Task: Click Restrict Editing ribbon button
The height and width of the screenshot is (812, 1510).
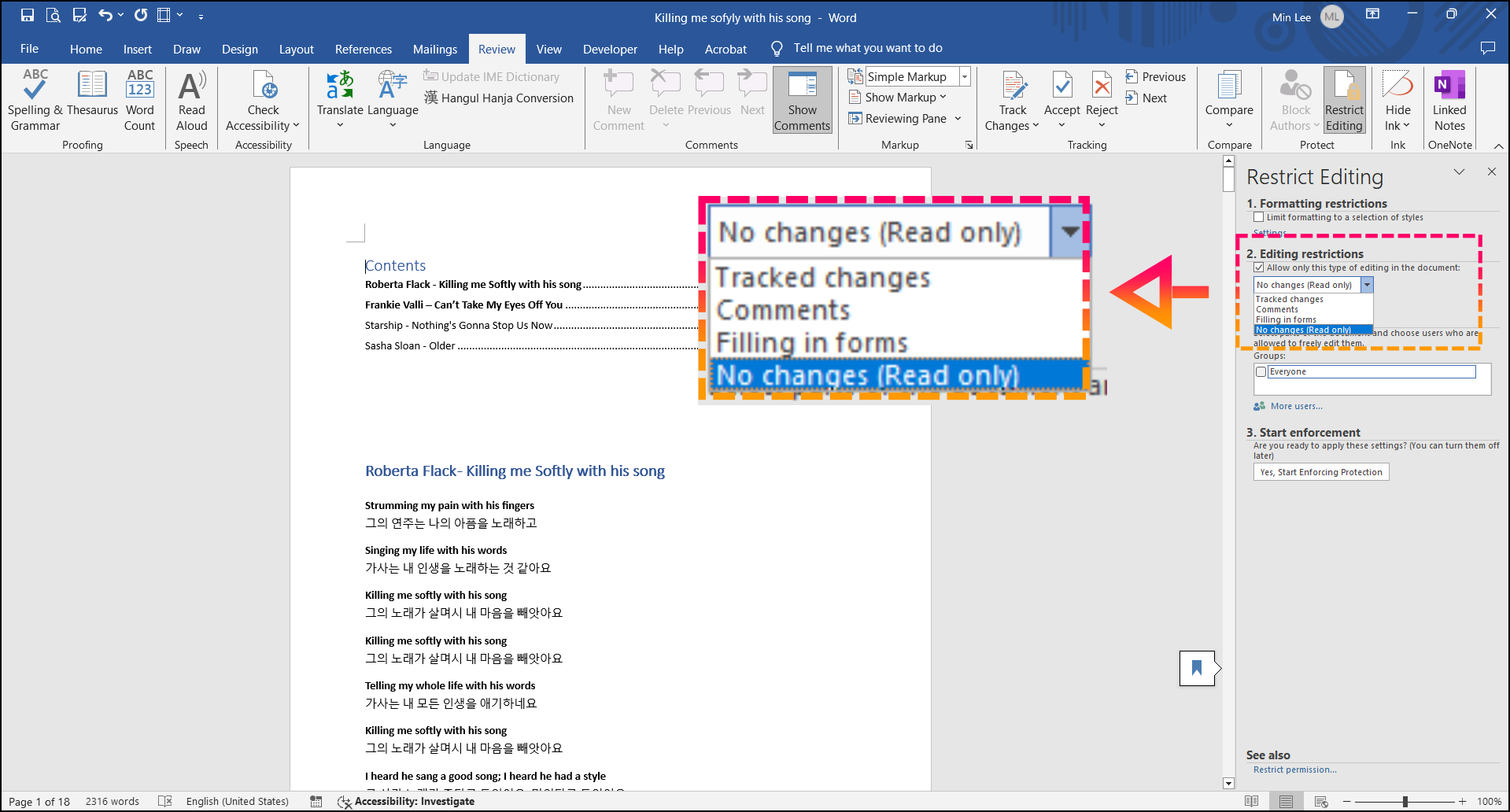Action: (1344, 100)
